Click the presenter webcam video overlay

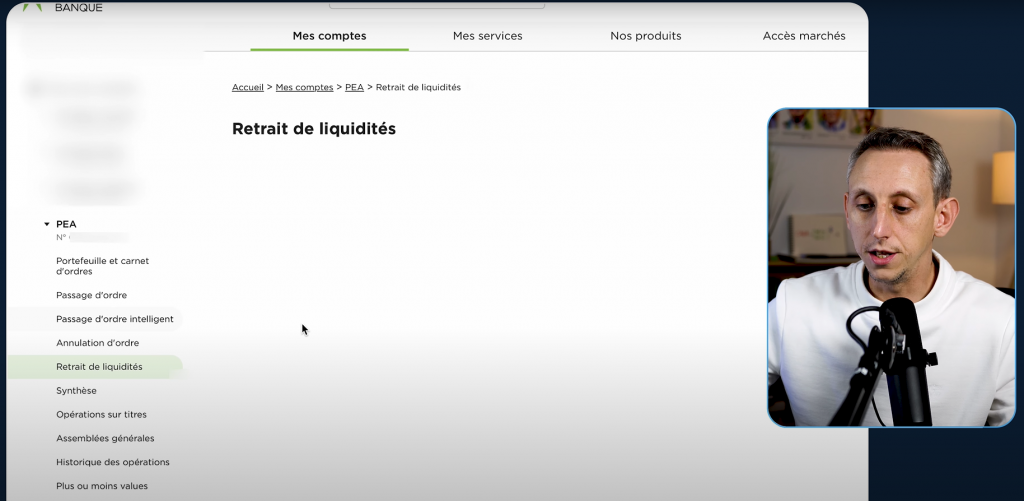coord(890,268)
